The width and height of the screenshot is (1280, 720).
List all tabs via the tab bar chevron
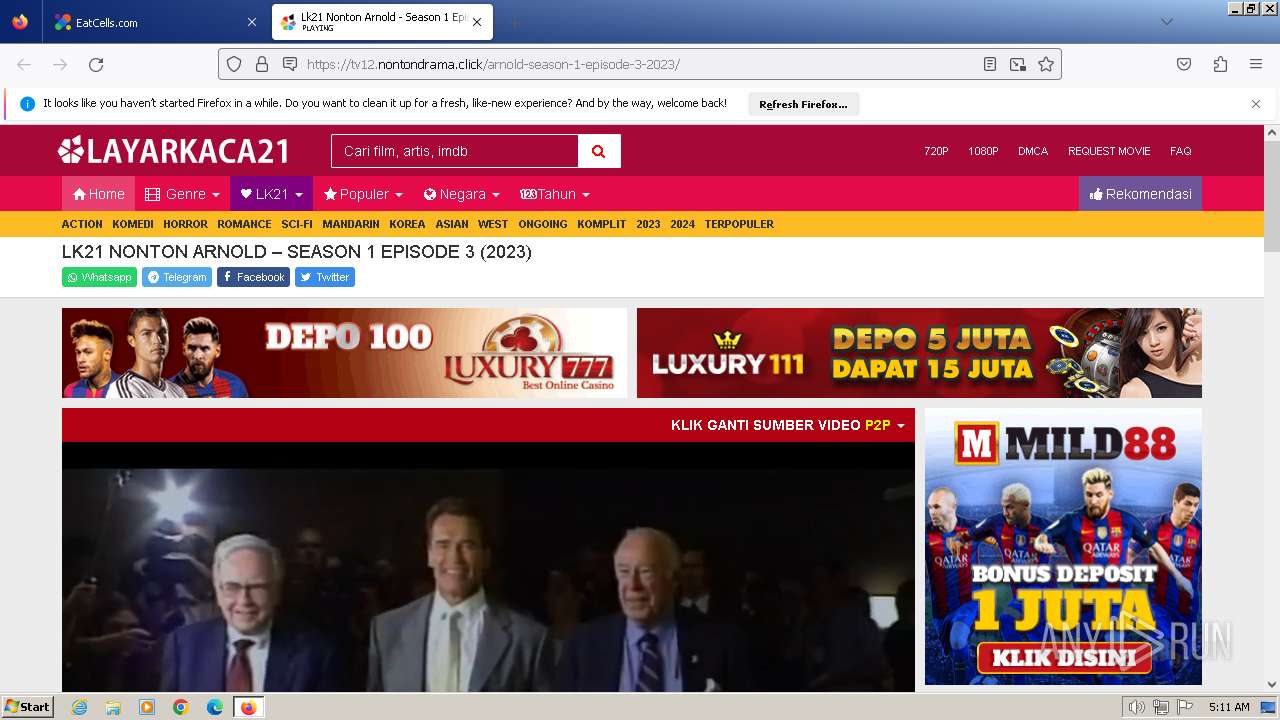1166,22
